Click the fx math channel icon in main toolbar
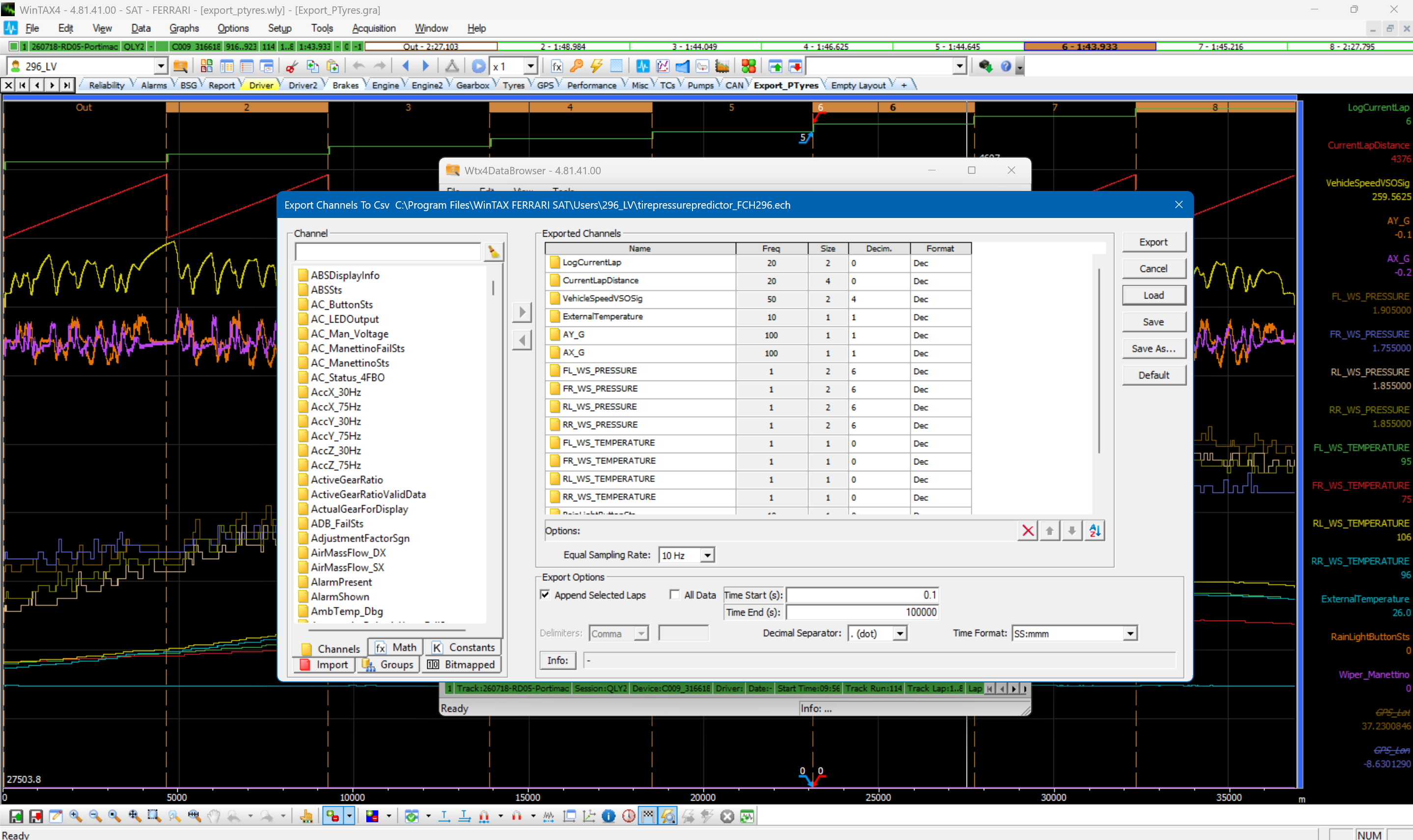The image size is (1413, 840). tap(556, 67)
